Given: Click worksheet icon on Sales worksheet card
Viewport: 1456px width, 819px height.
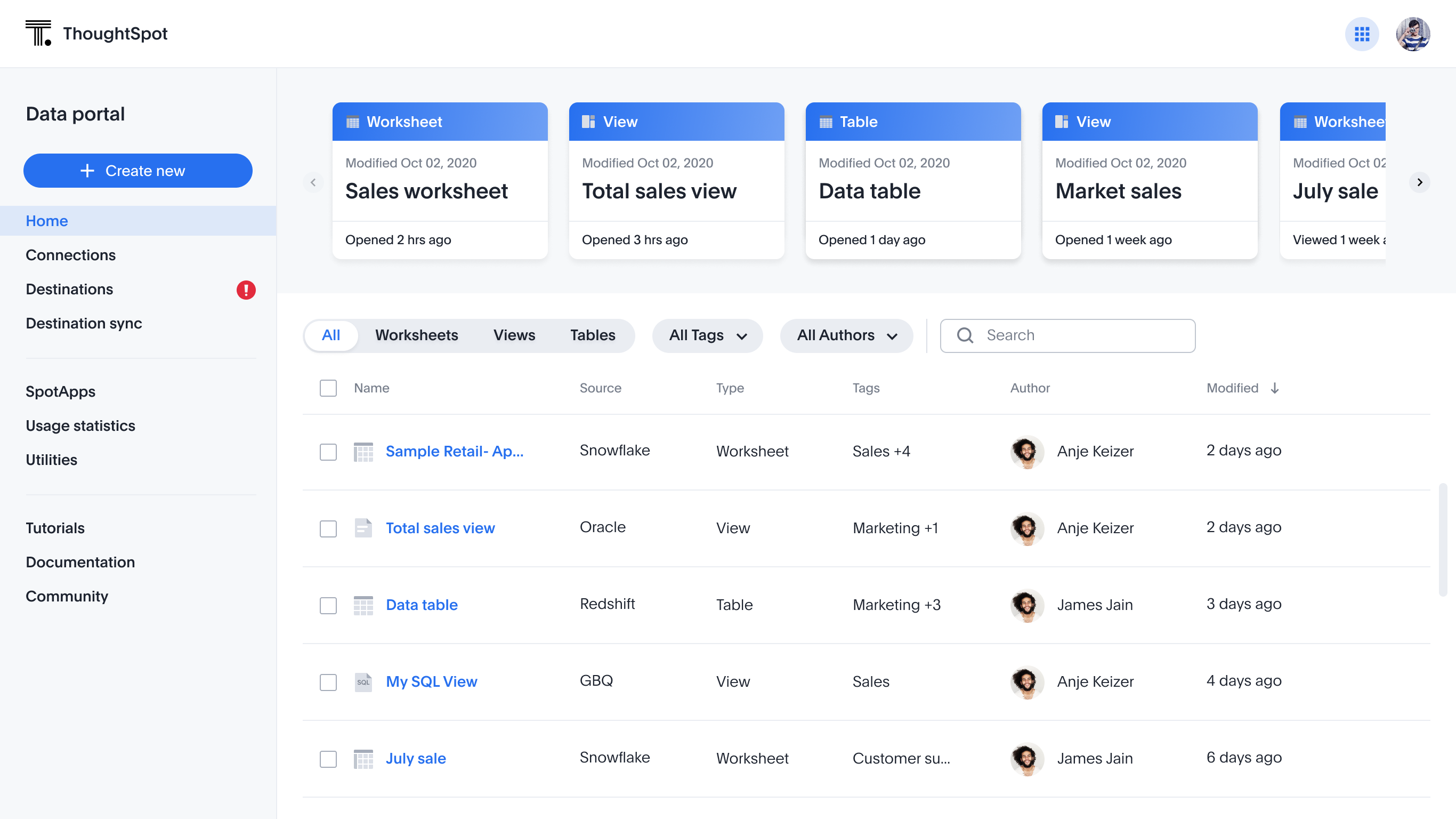Looking at the screenshot, I should click(x=353, y=122).
